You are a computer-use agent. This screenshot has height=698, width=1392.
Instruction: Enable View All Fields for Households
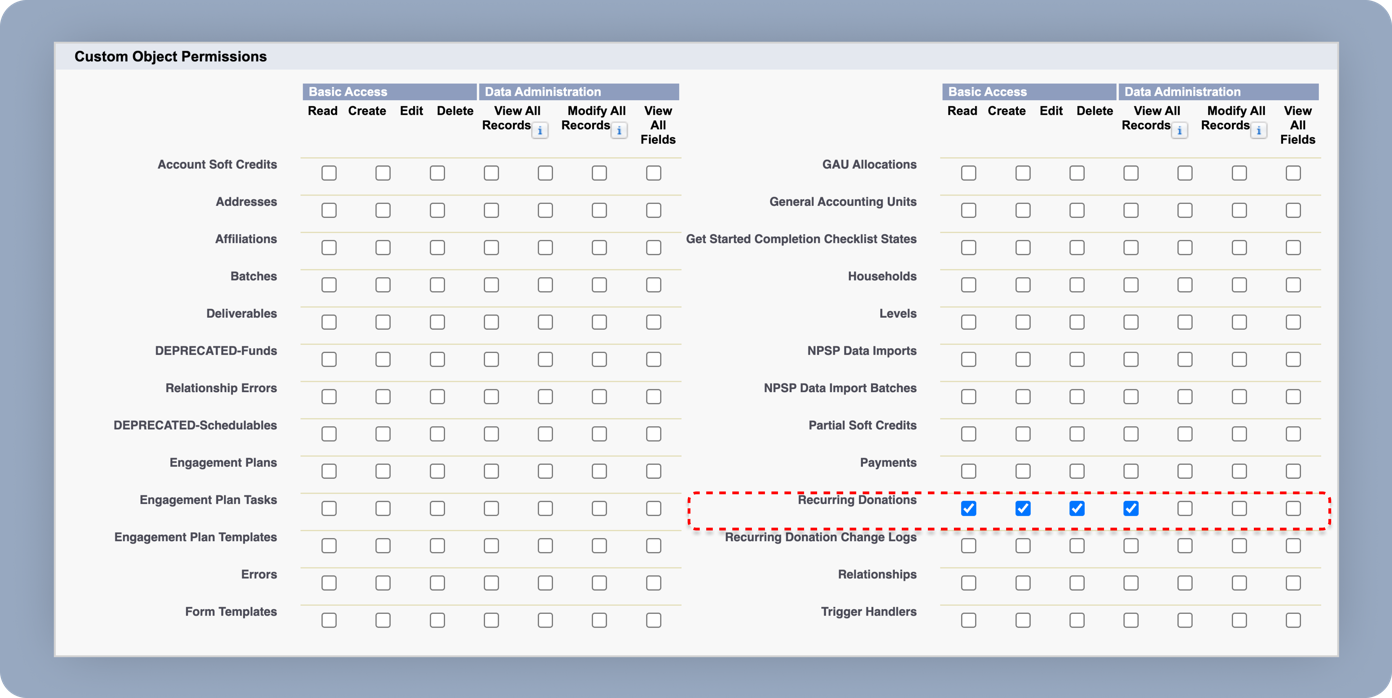click(1293, 285)
